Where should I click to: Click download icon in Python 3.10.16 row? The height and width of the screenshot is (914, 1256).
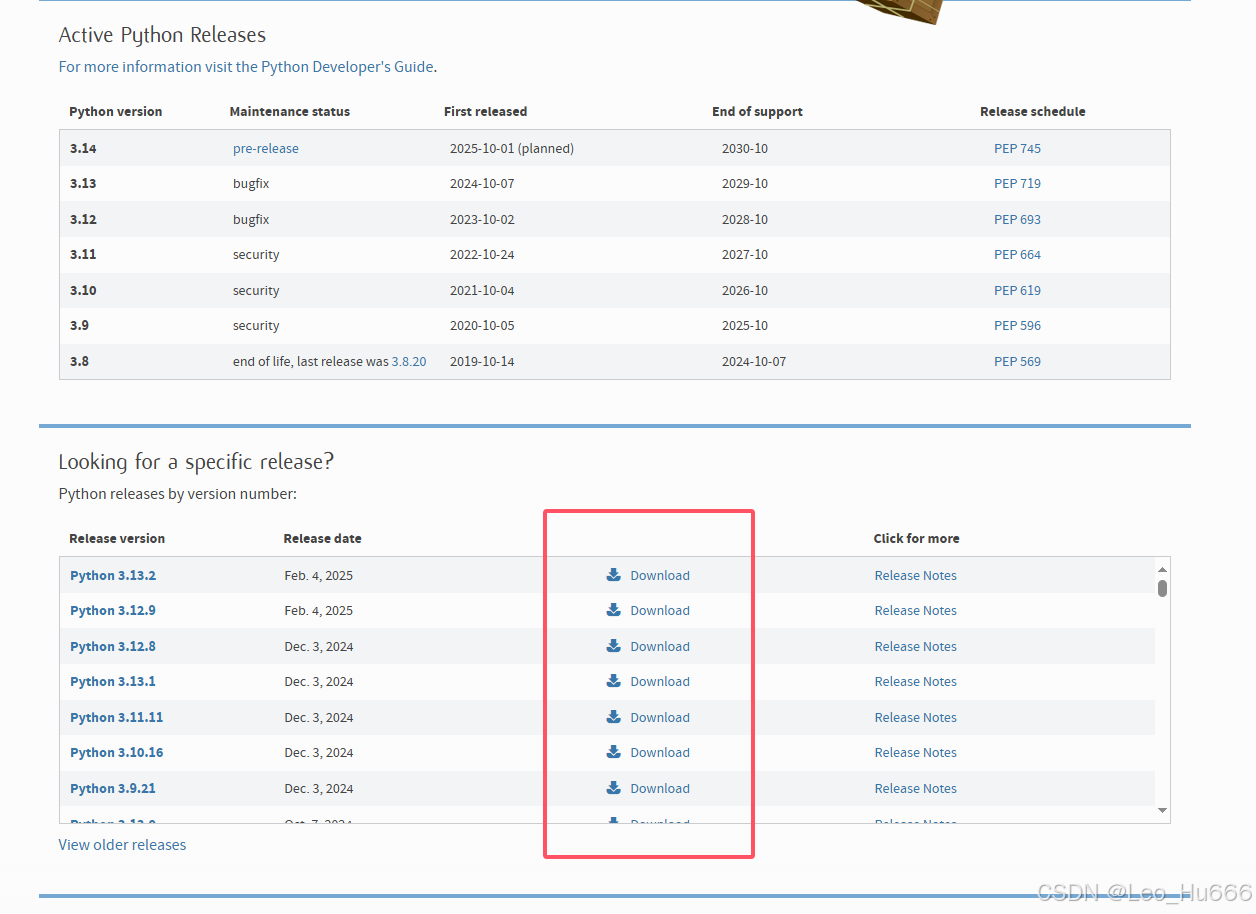click(614, 752)
